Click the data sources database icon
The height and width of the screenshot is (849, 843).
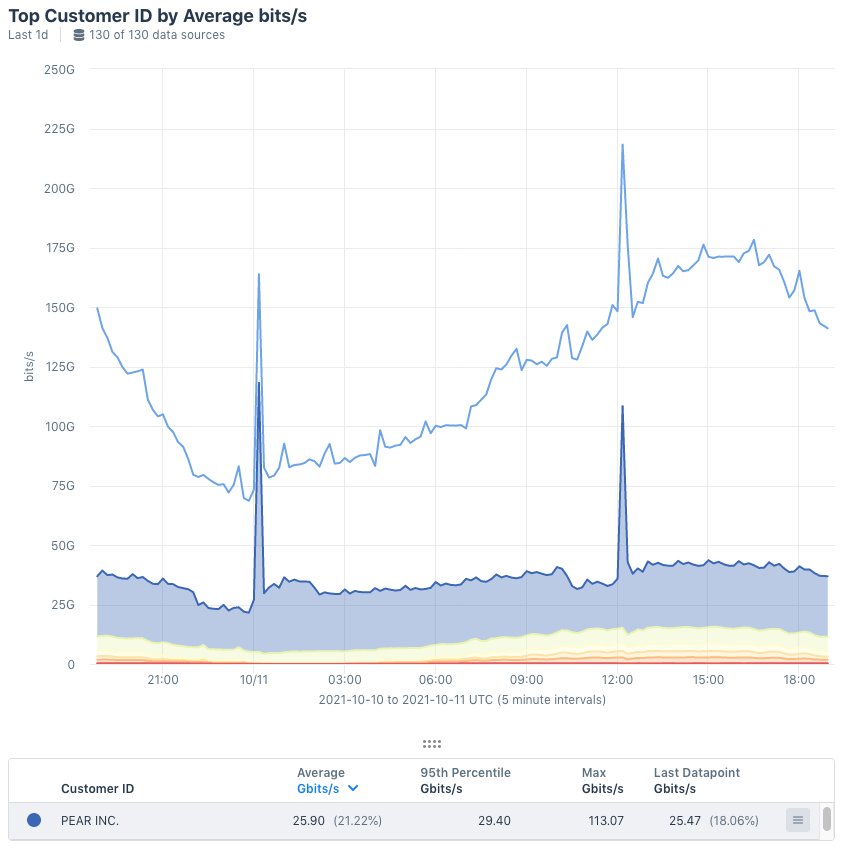click(x=78, y=34)
